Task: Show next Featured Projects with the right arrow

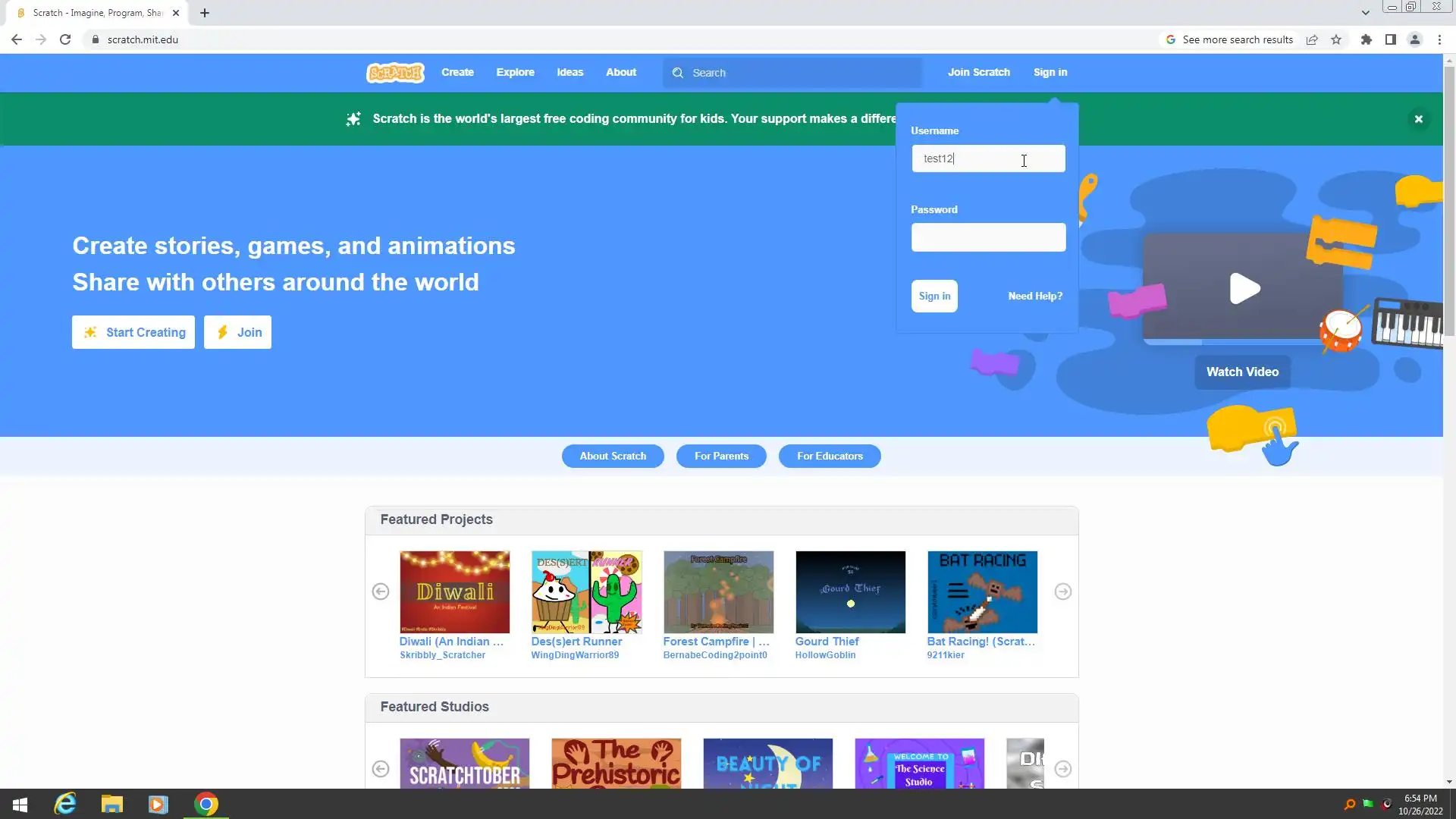Action: point(1062,591)
